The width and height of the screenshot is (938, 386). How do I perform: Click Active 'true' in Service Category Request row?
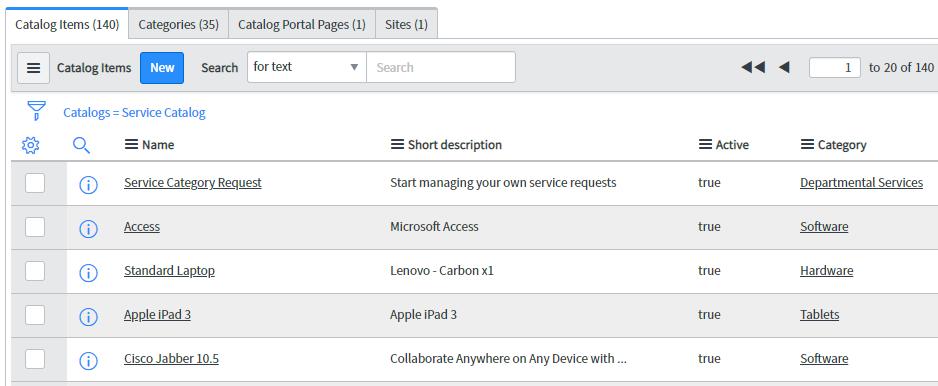coord(709,183)
